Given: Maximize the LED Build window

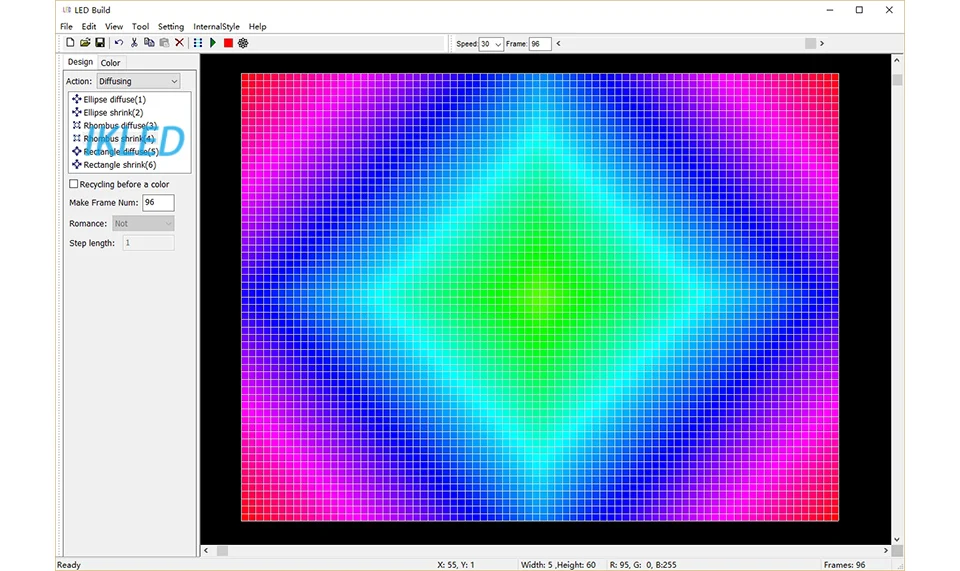Looking at the screenshot, I should (x=859, y=10).
